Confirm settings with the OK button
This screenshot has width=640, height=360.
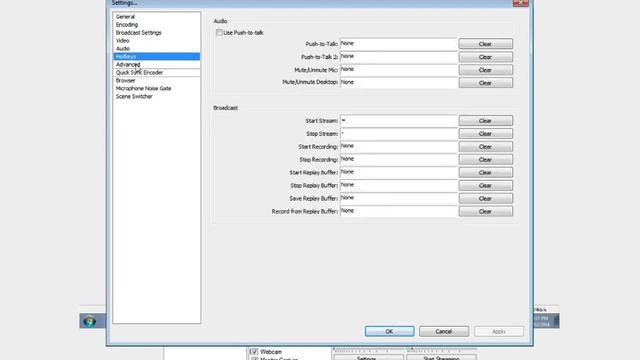tap(389, 331)
